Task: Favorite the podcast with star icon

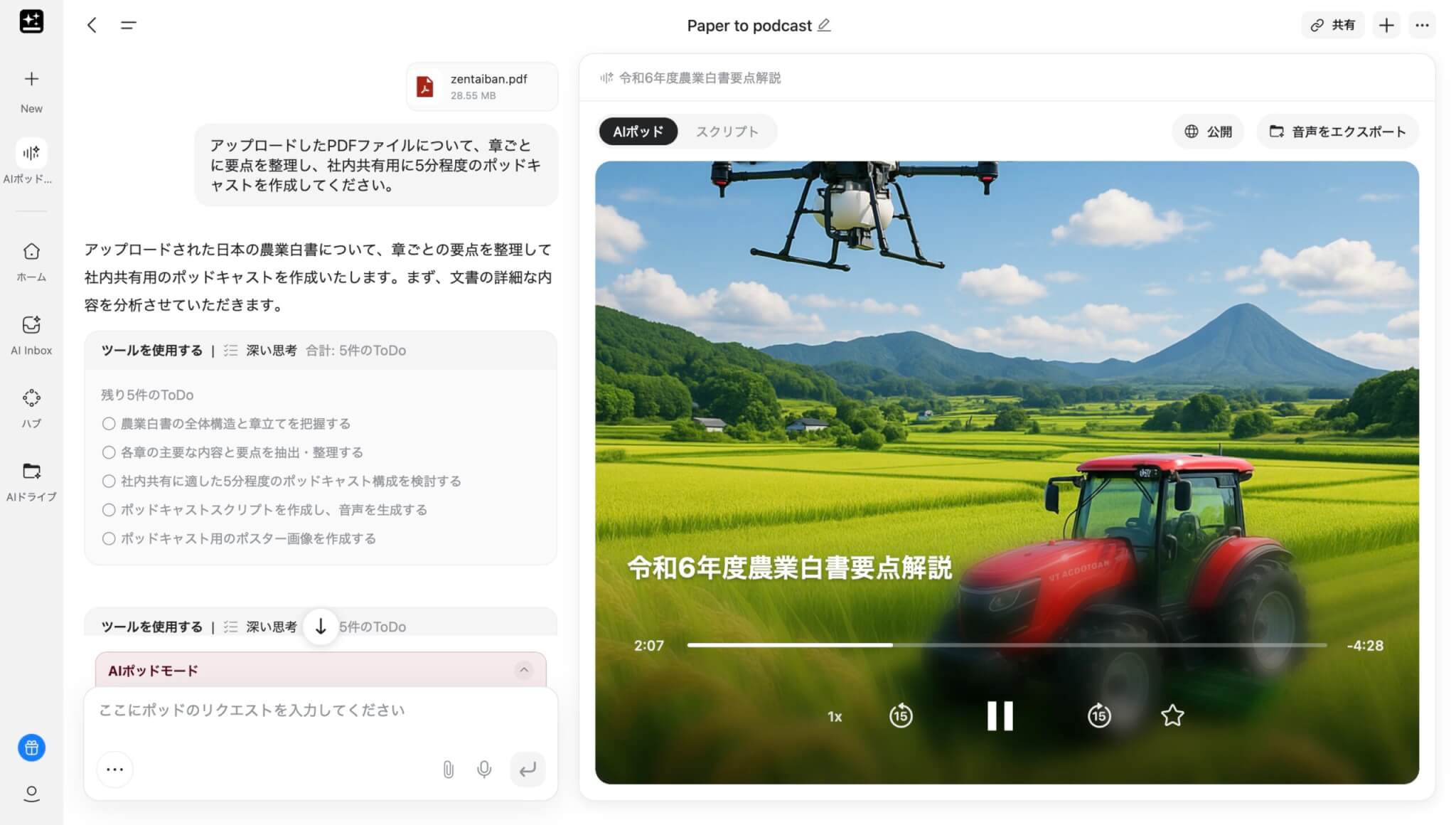Action: point(1172,715)
